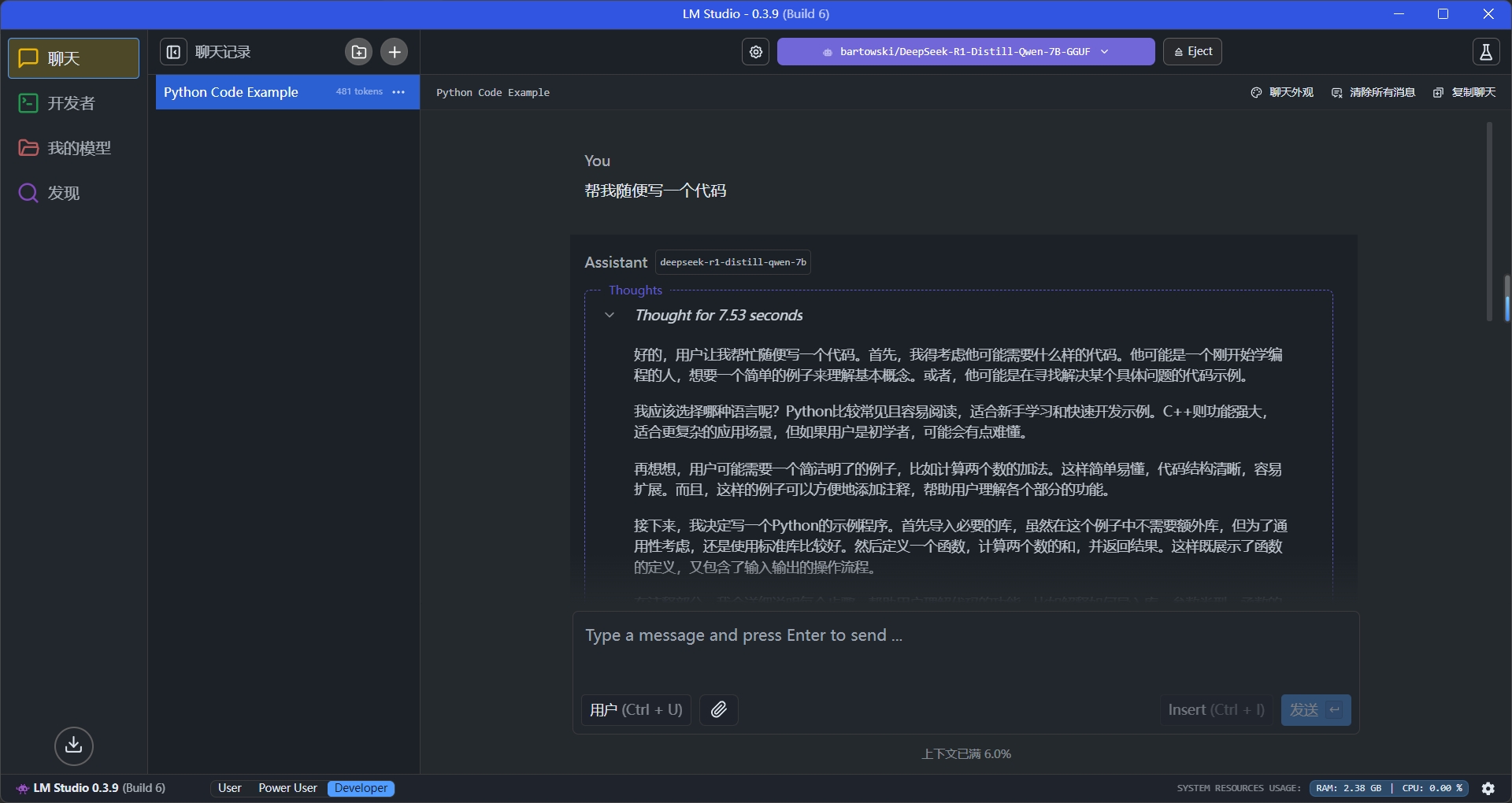This screenshot has width=1512, height=803.
Task: Click the user message 帮我随便写一个代码
Action: [655, 191]
